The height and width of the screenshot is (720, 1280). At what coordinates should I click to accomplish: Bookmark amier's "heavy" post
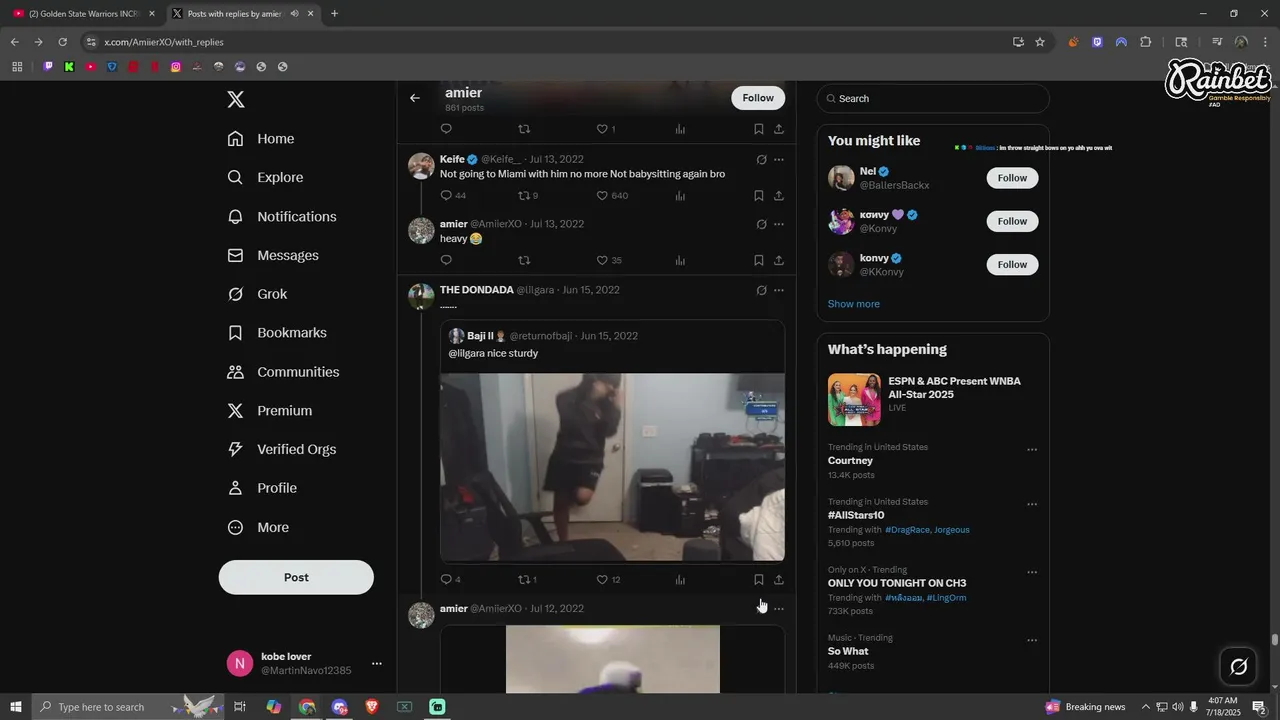click(759, 260)
